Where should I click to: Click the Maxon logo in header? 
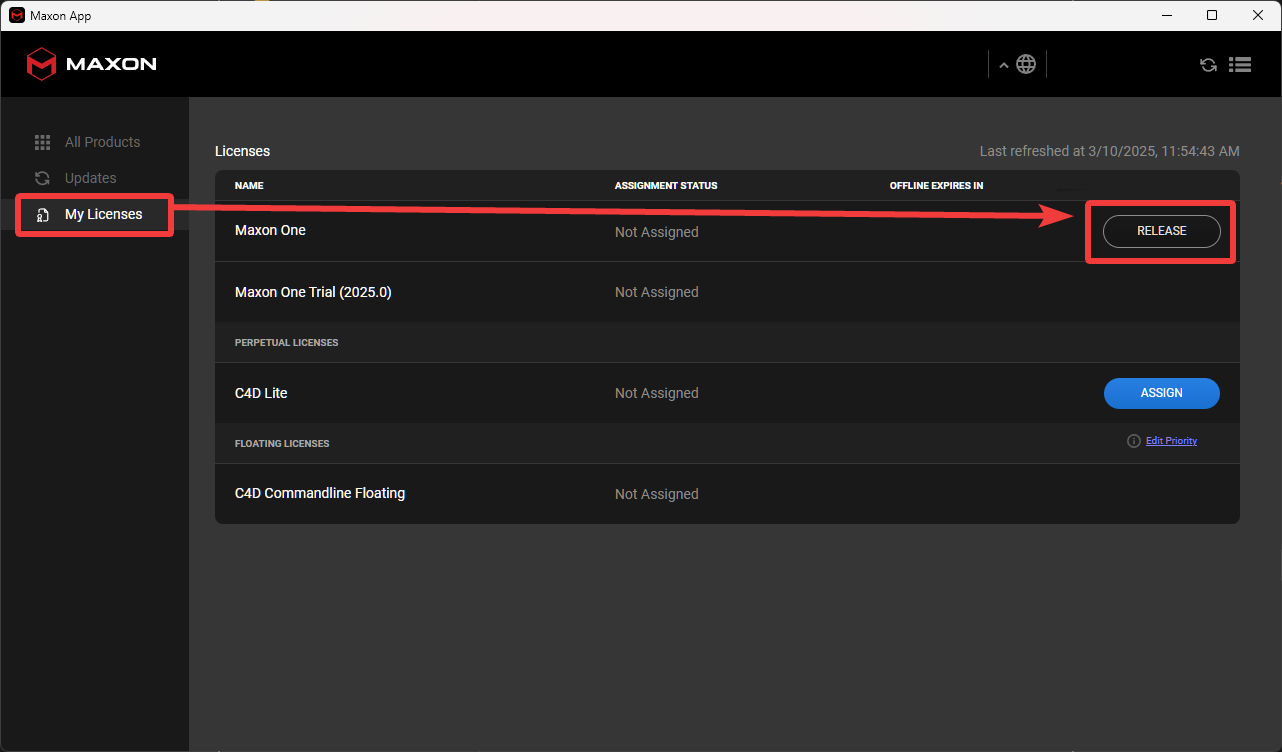91,64
